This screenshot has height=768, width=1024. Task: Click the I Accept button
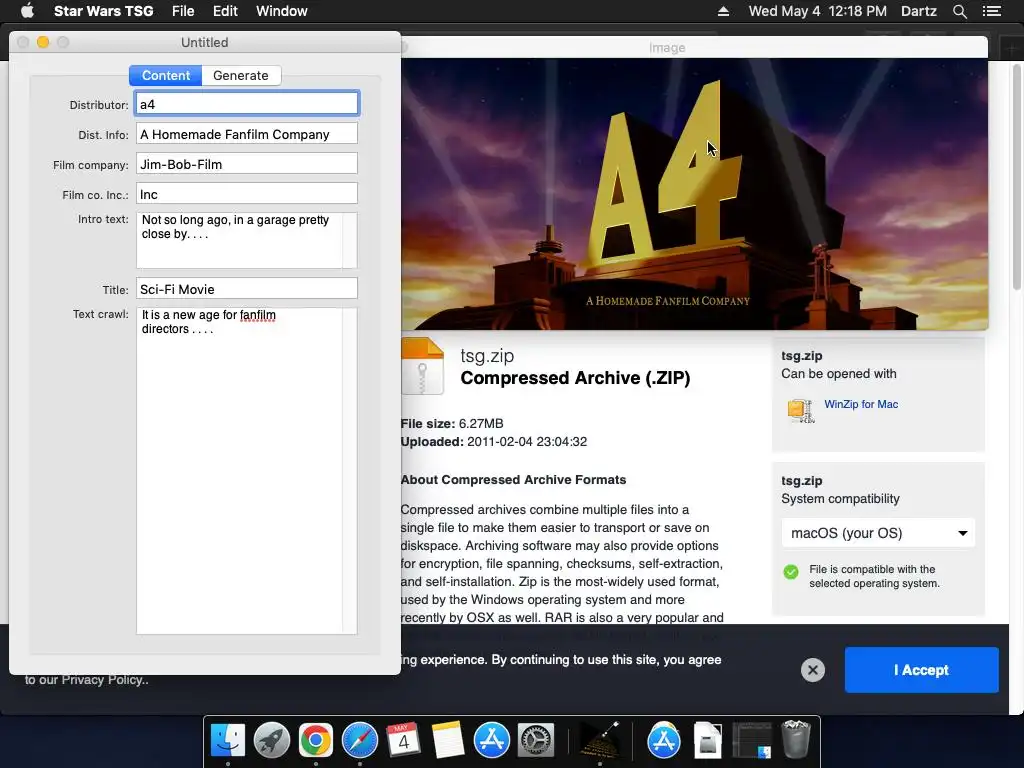(921, 669)
